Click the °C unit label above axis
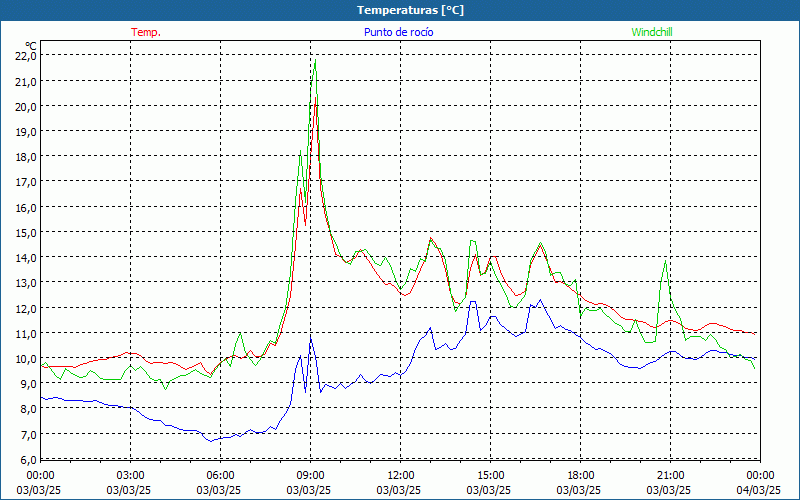The height and width of the screenshot is (500, 800). (x=30, y=45)
